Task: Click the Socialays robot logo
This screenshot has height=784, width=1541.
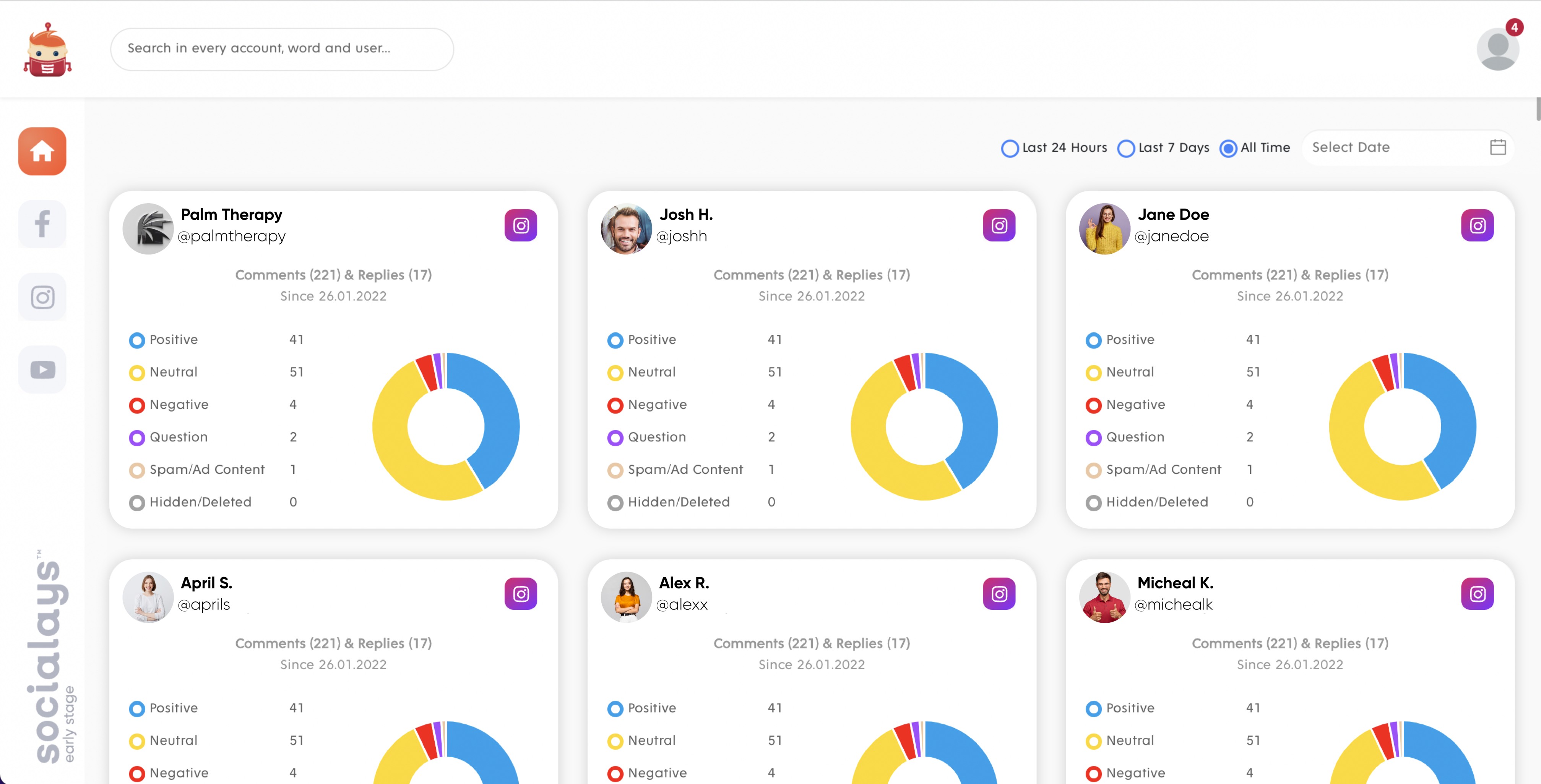Action: click(x=48, y=50)
